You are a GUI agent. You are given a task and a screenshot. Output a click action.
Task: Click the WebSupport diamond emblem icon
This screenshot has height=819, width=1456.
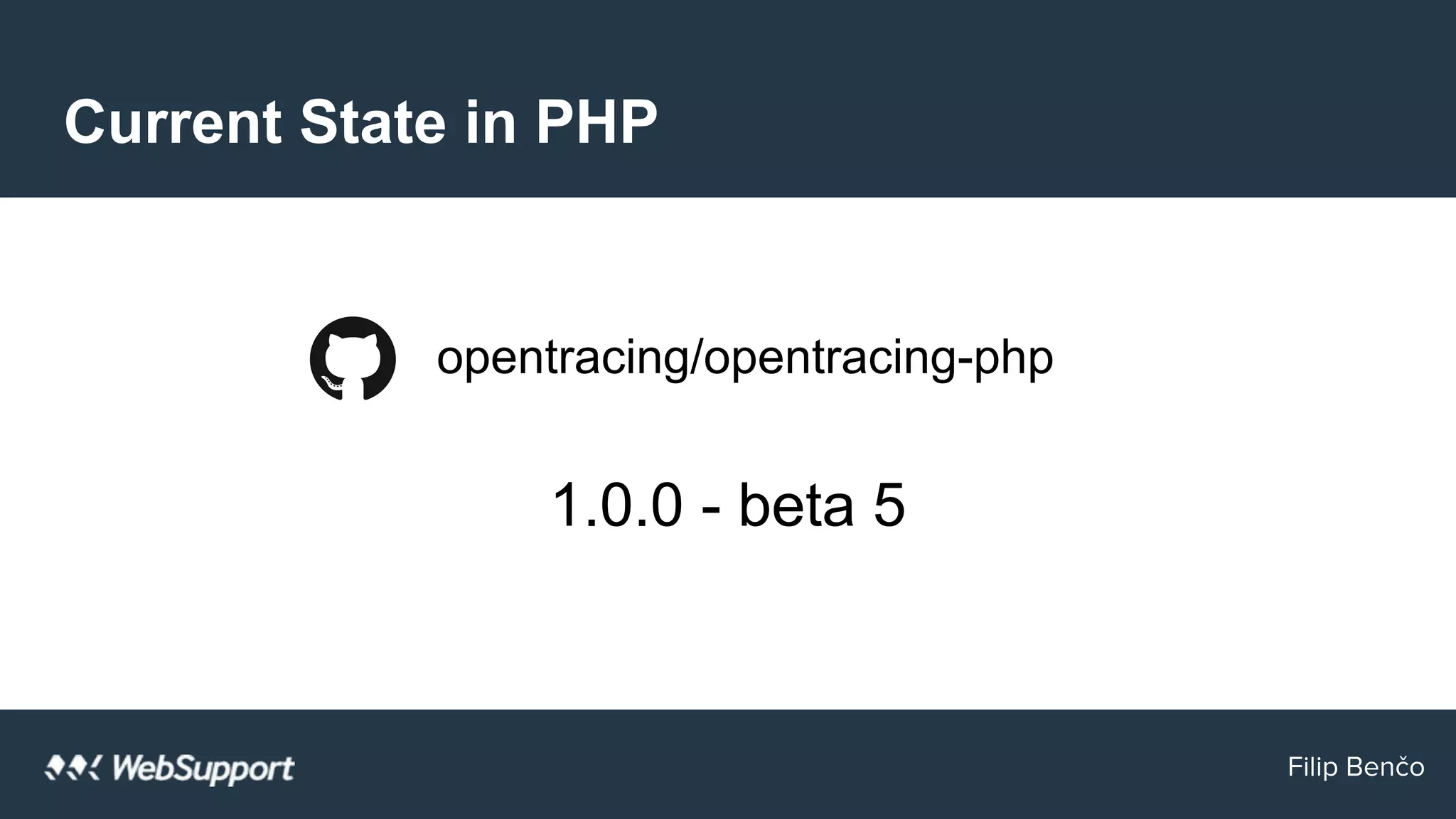73,768
